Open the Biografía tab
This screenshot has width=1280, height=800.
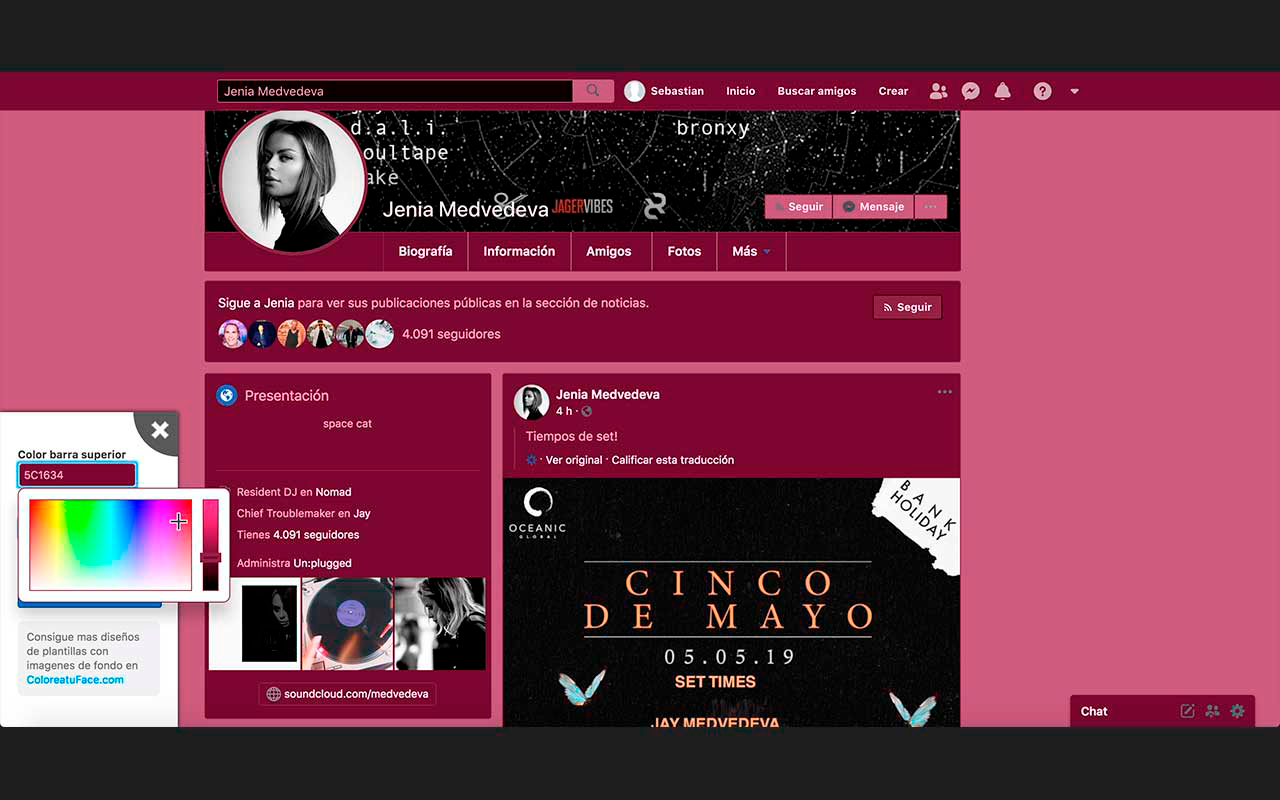(425, 252)
